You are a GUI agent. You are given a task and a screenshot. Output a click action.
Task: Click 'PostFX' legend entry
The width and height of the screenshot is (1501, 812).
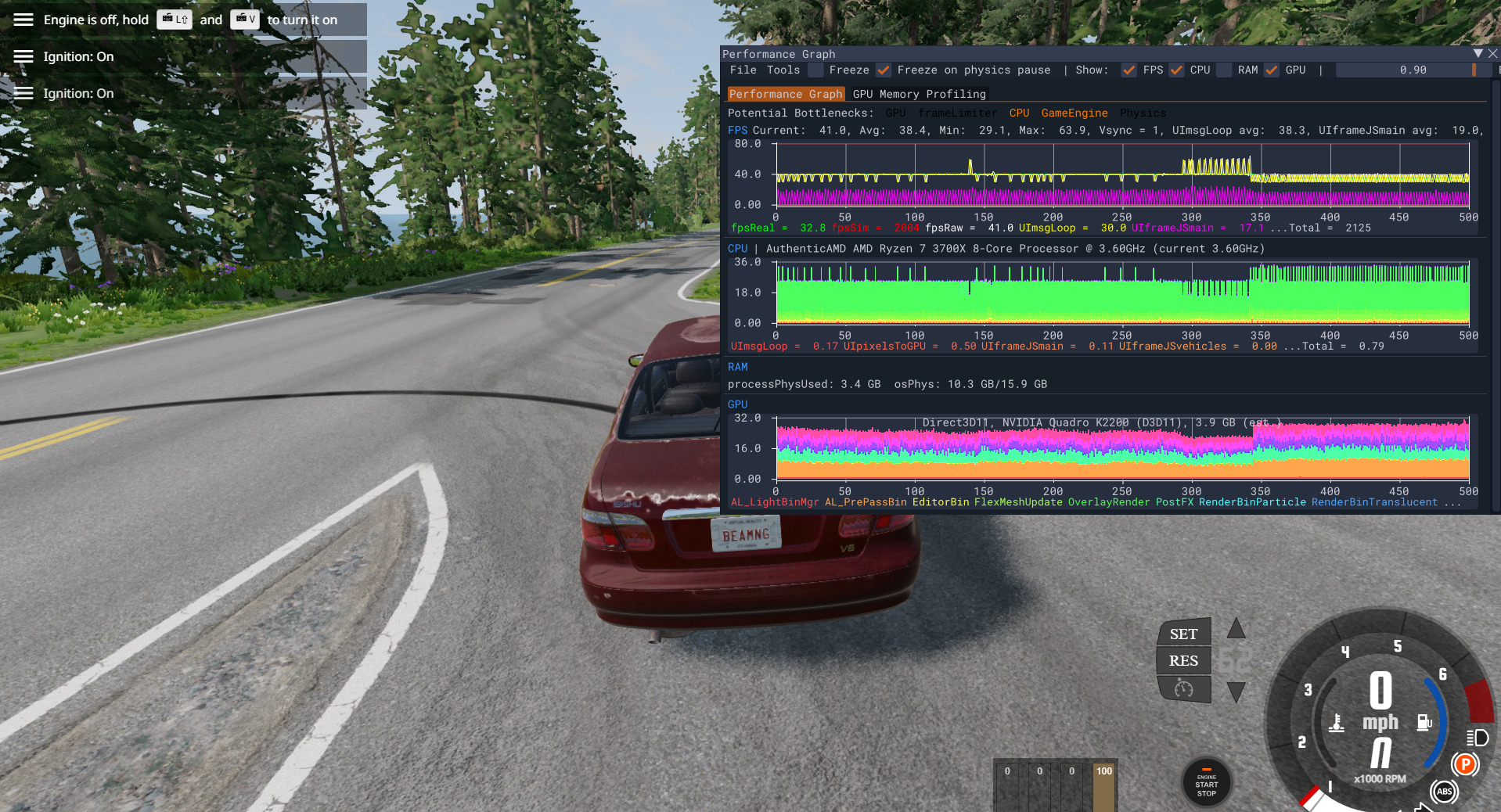[1175, 502]
